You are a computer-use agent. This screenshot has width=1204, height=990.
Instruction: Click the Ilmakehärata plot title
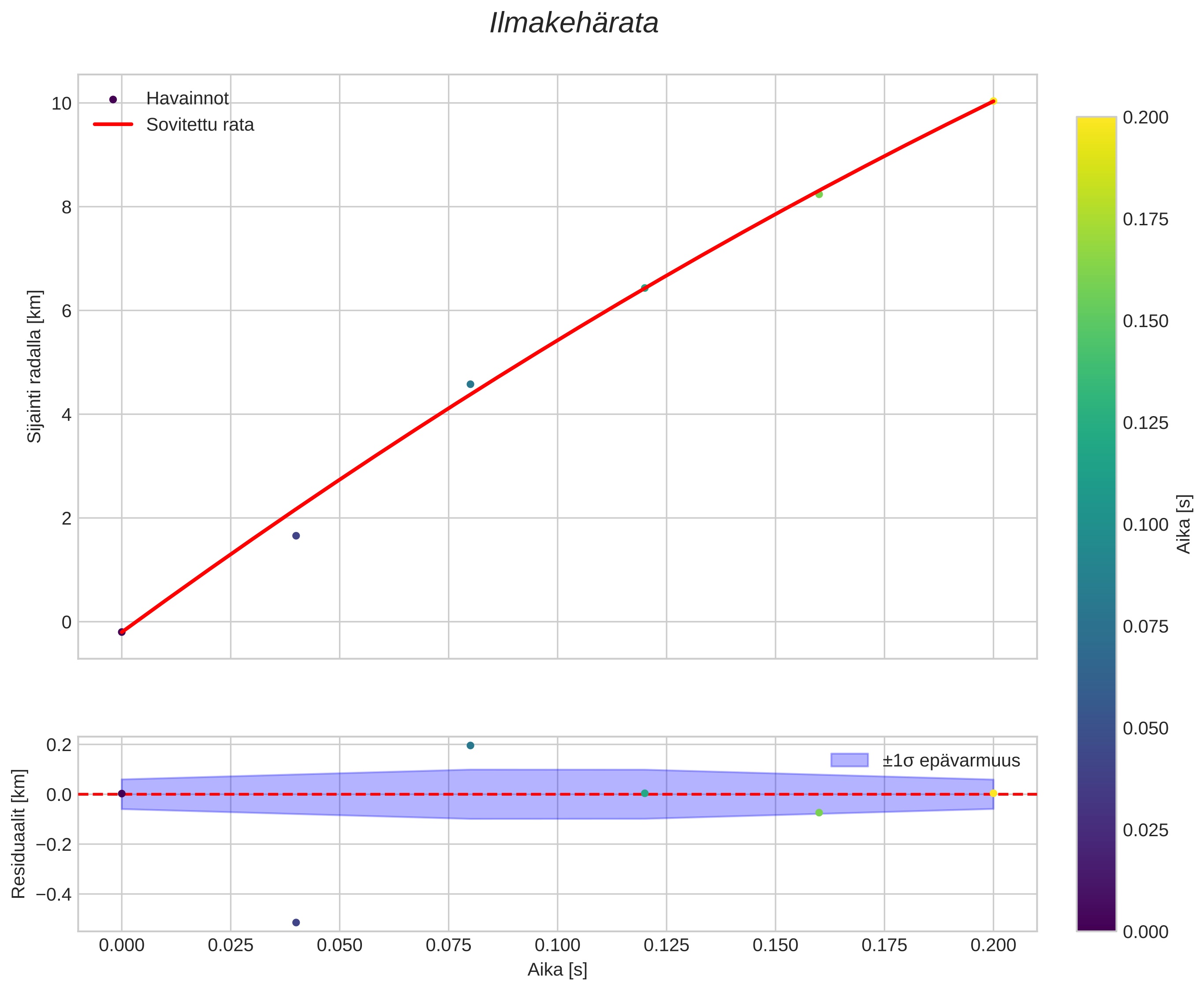(574, 24)
